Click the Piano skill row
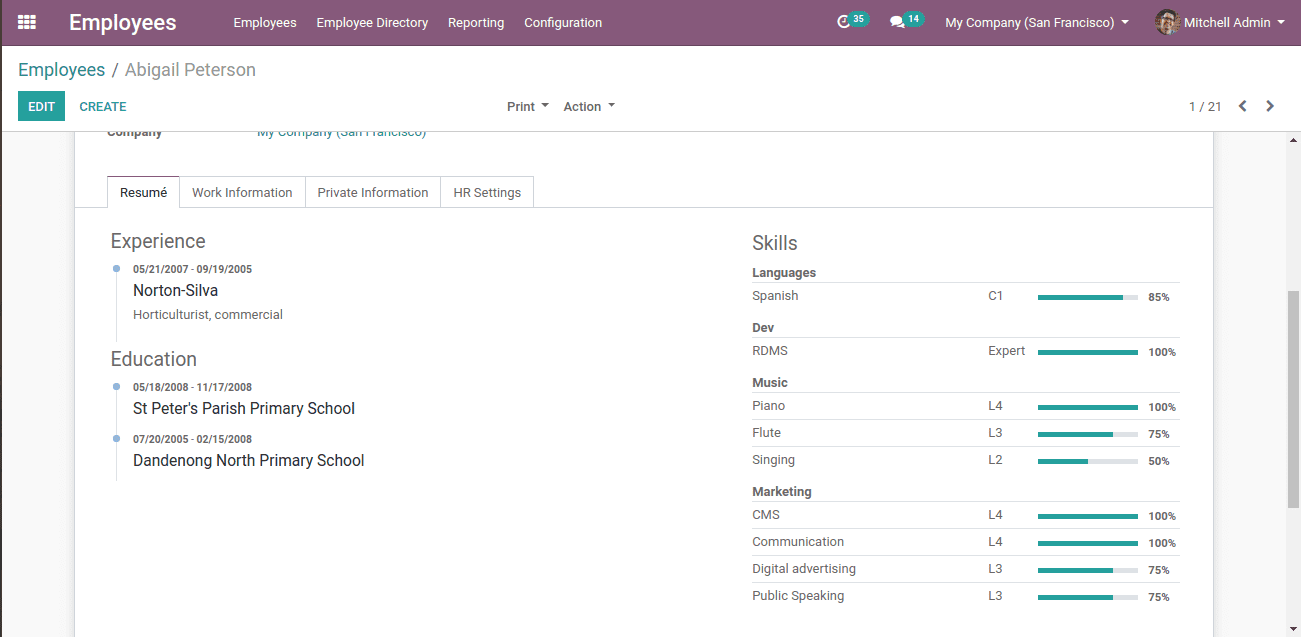1301x637 pixels. pos(965,406)
